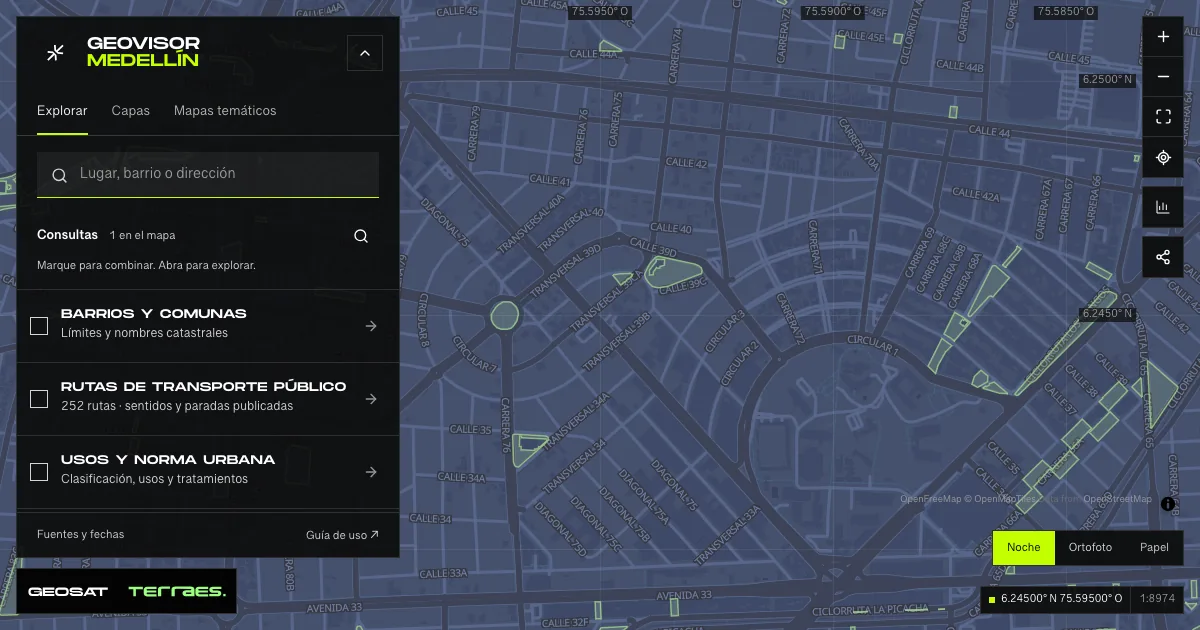1200x630 pixels.
Task: Click the OpenFreeMap attribution link
Action: (930, 499)
